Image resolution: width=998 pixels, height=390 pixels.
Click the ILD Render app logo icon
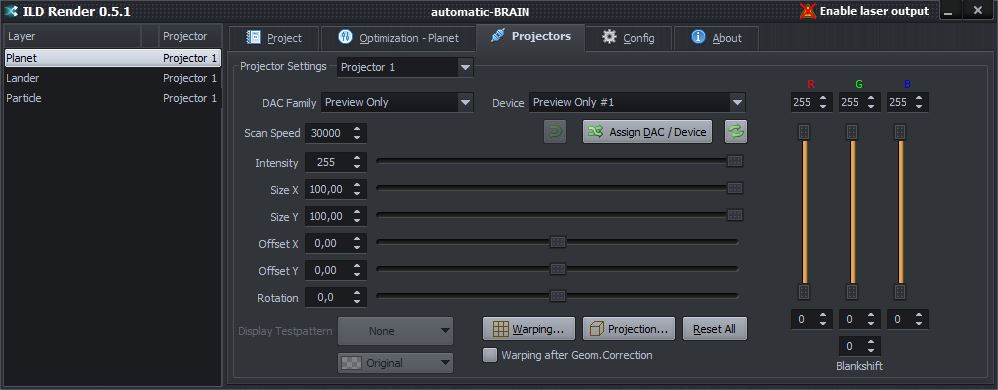(x=11, y=11)
